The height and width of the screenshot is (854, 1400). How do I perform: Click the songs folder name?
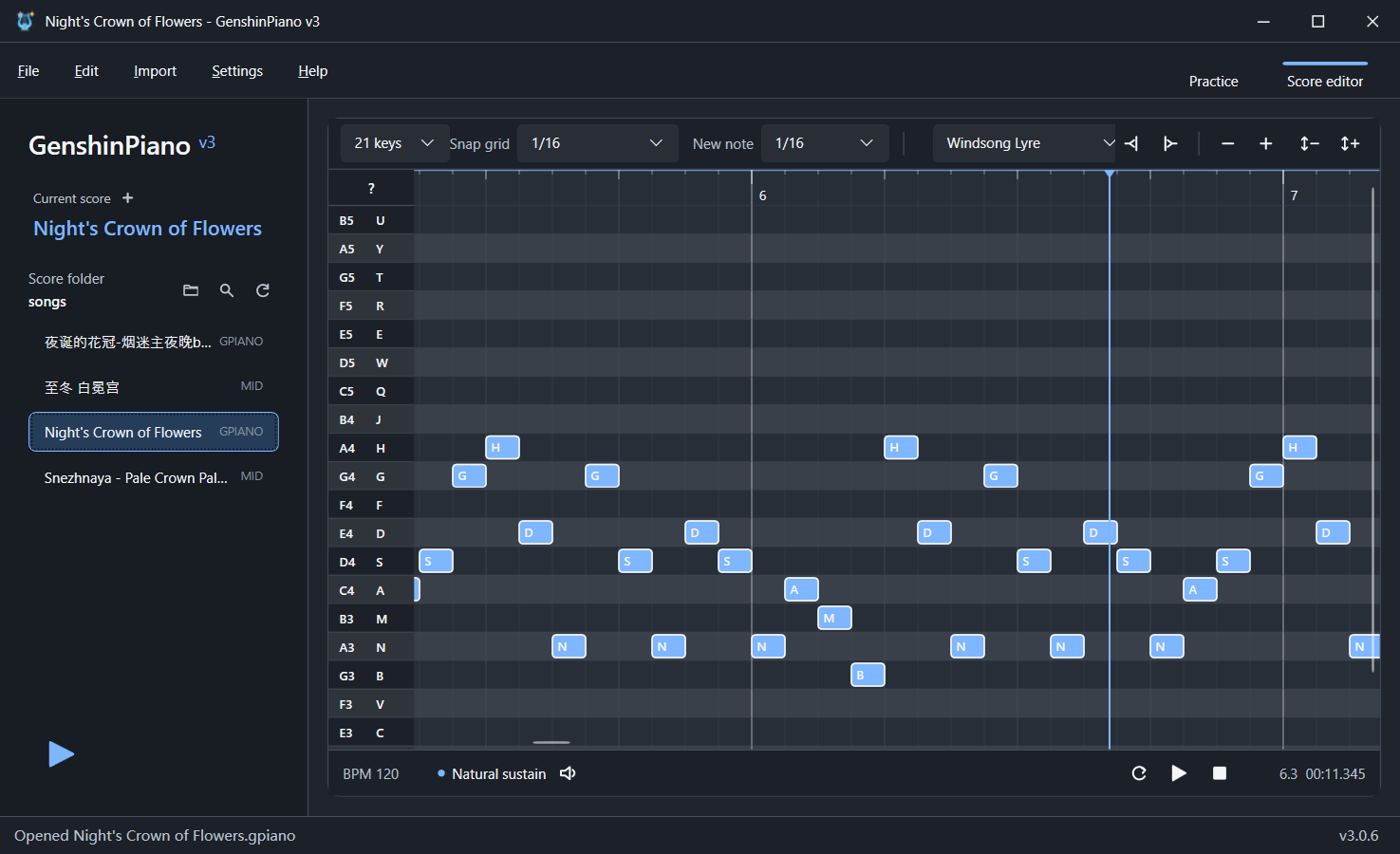coord(47,302)
